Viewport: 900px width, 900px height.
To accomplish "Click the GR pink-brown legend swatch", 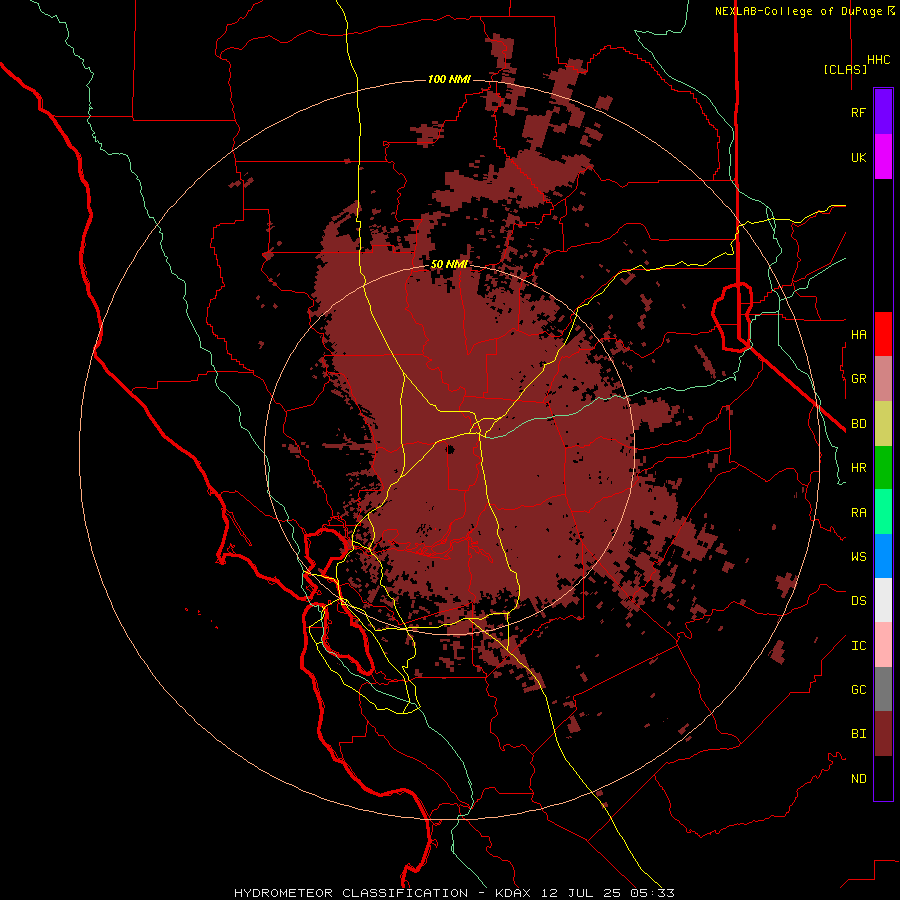I will [x=883, y=378].
